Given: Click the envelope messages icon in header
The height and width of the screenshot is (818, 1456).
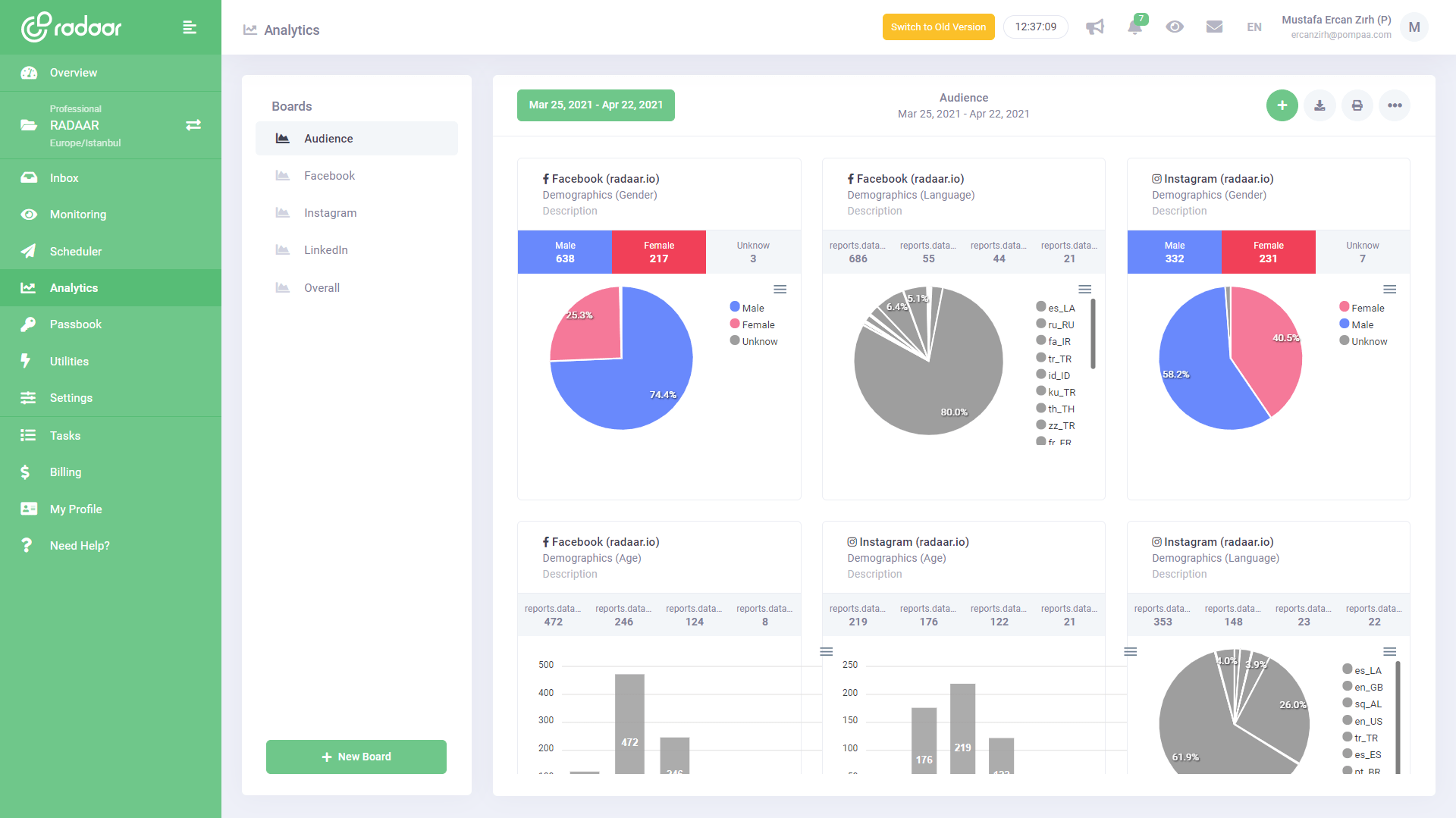Looking at the screenshot, I should pos(1214,27).
